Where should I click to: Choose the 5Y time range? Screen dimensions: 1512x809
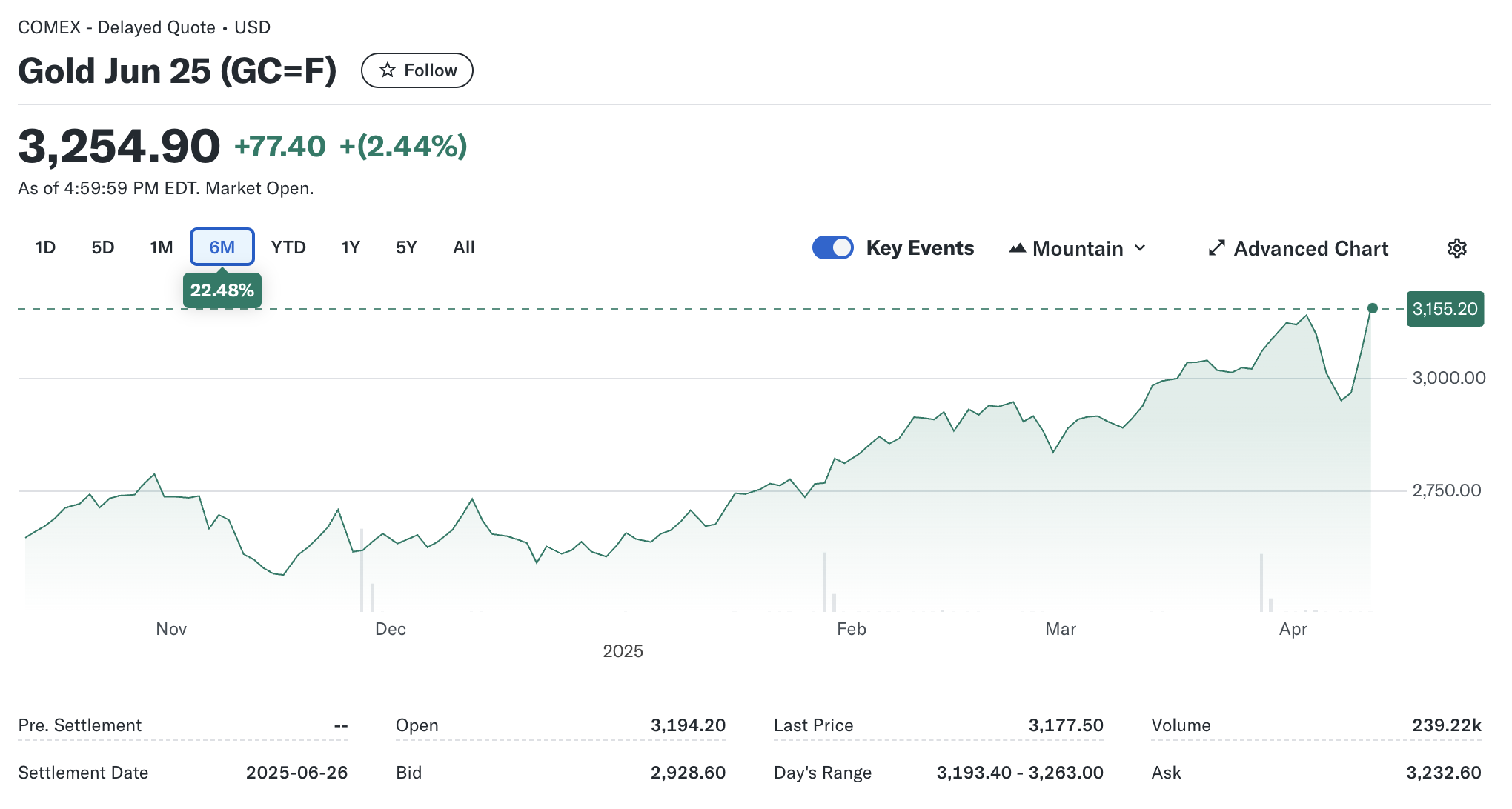406,247
